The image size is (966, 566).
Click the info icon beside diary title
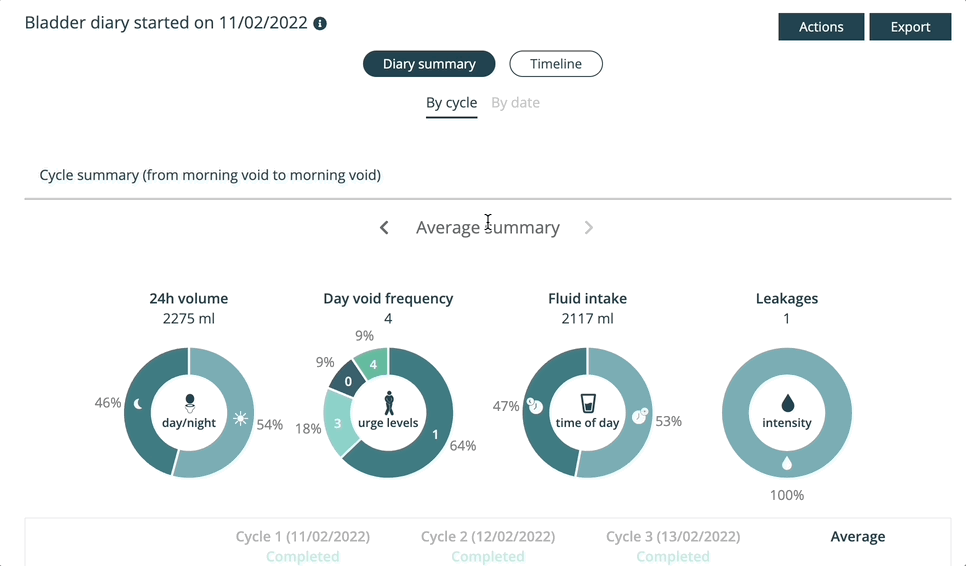tap(320, 23)
